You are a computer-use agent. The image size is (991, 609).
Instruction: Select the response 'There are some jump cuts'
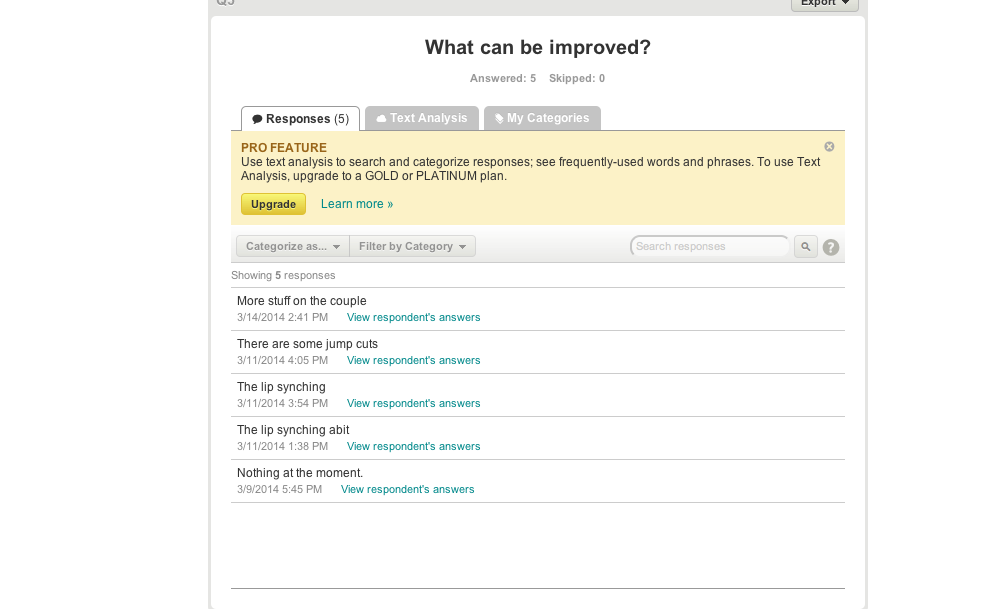pyautogui.click(x=307, y=344)
